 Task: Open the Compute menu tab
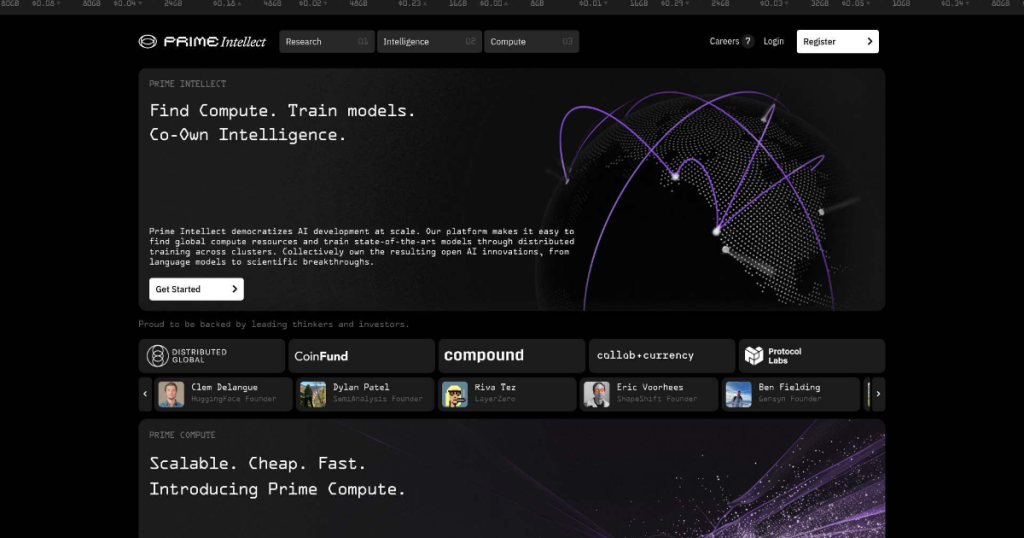[x=531, y=42]
